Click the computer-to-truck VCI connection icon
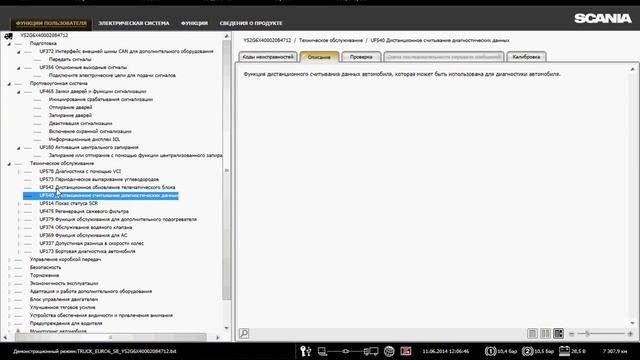This screenshot has width=640, height=360. coord(348,351)
